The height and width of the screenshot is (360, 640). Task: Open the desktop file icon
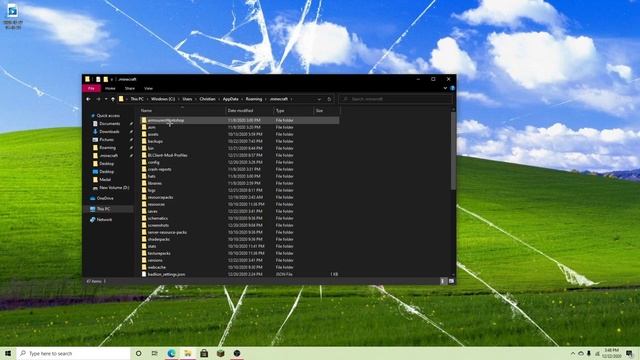click(x=12, y=16)
